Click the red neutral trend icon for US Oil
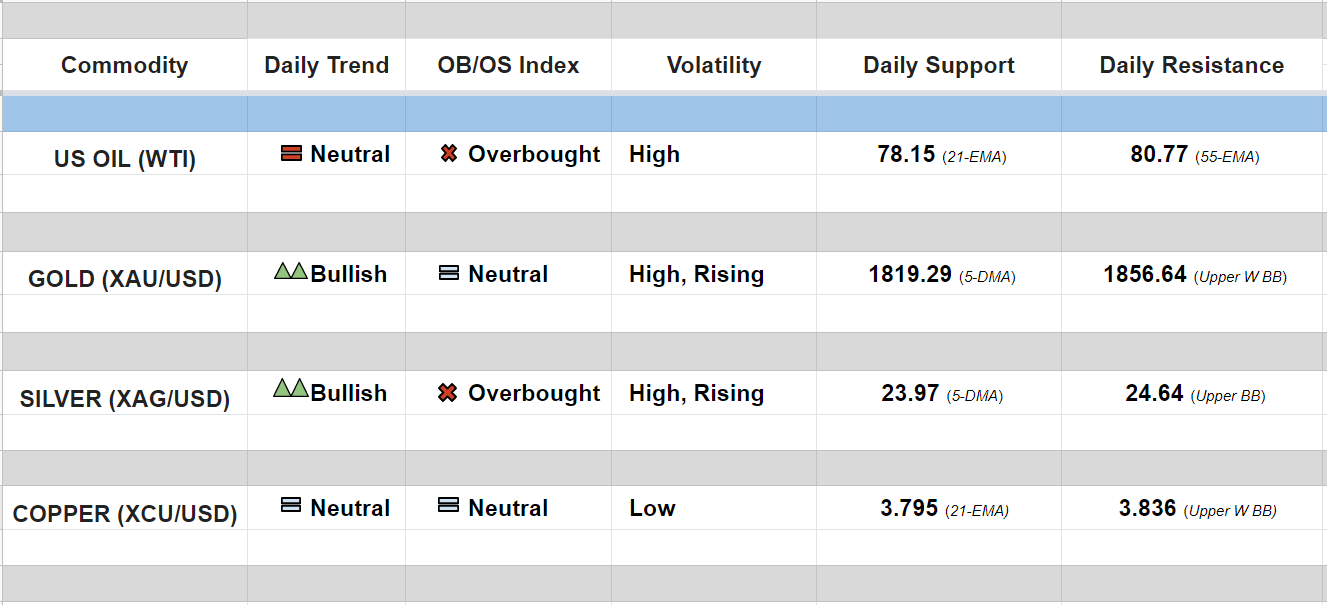The height and width of the screenshot is (605, 1327). point(291,154)
